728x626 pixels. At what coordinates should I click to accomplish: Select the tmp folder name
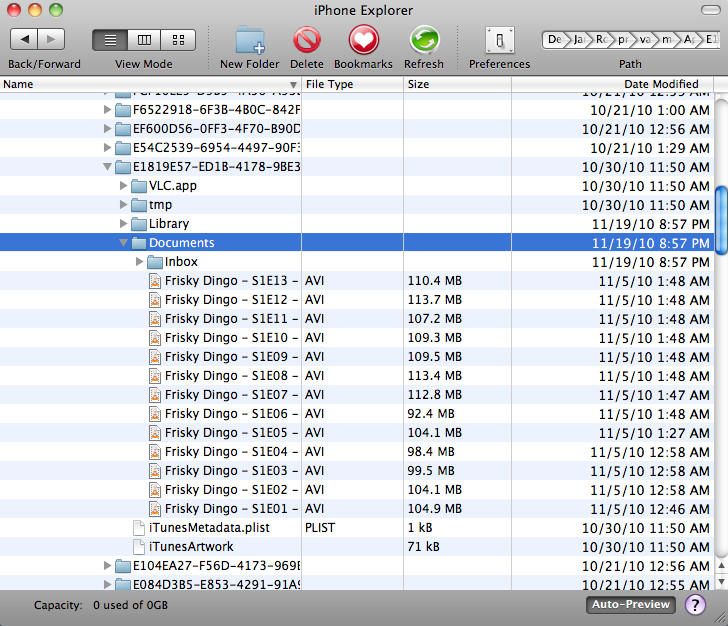click(x=160, y=205)
